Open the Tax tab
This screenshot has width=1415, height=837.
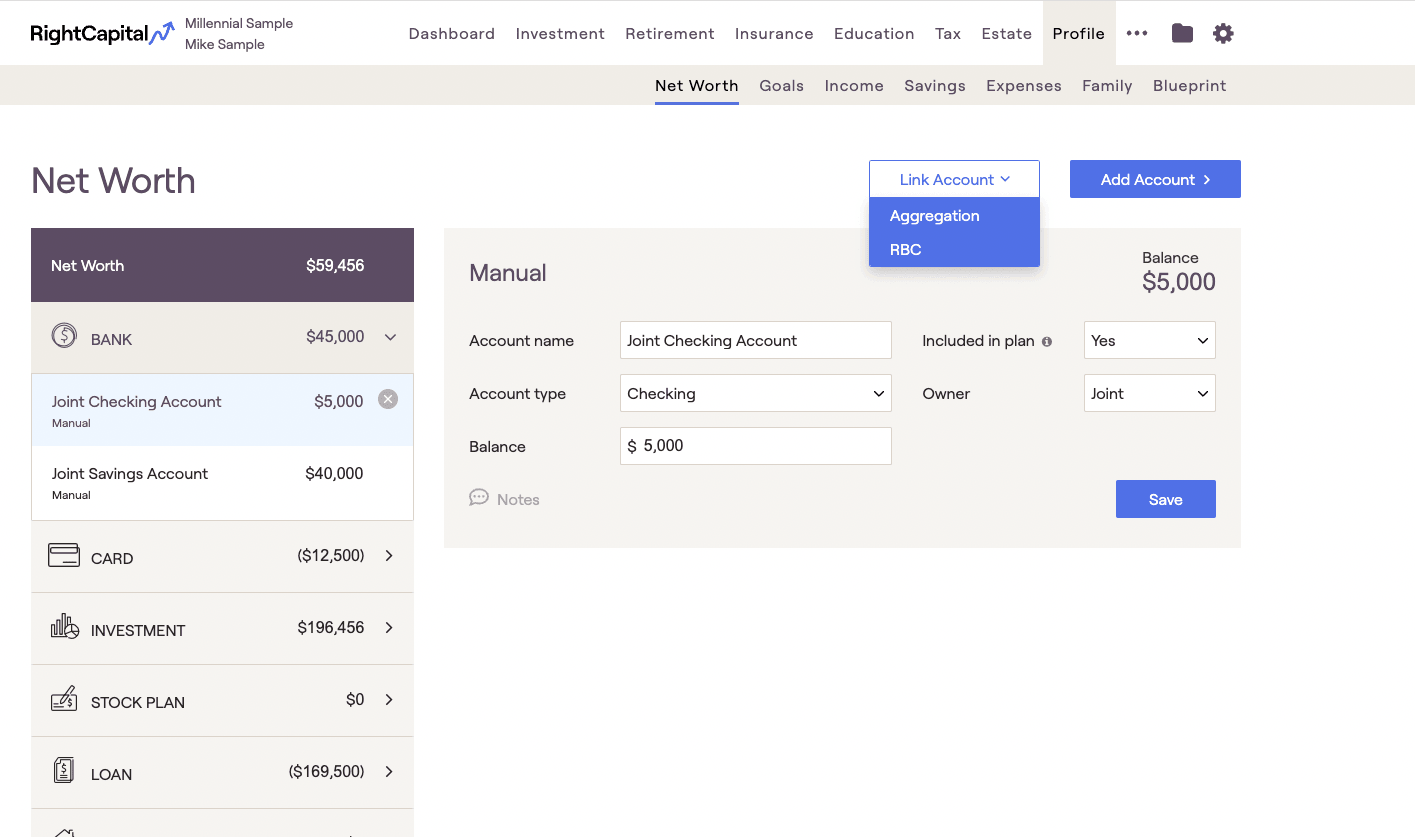click(x=948, y=33)
